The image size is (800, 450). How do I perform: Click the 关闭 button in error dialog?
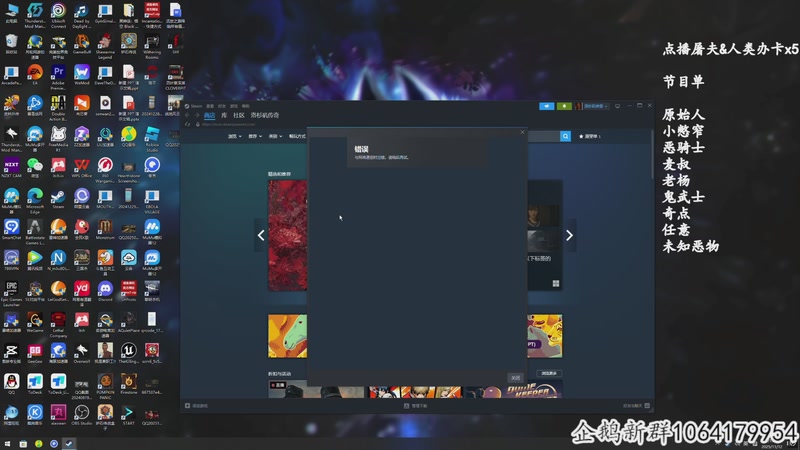(515, 378)
